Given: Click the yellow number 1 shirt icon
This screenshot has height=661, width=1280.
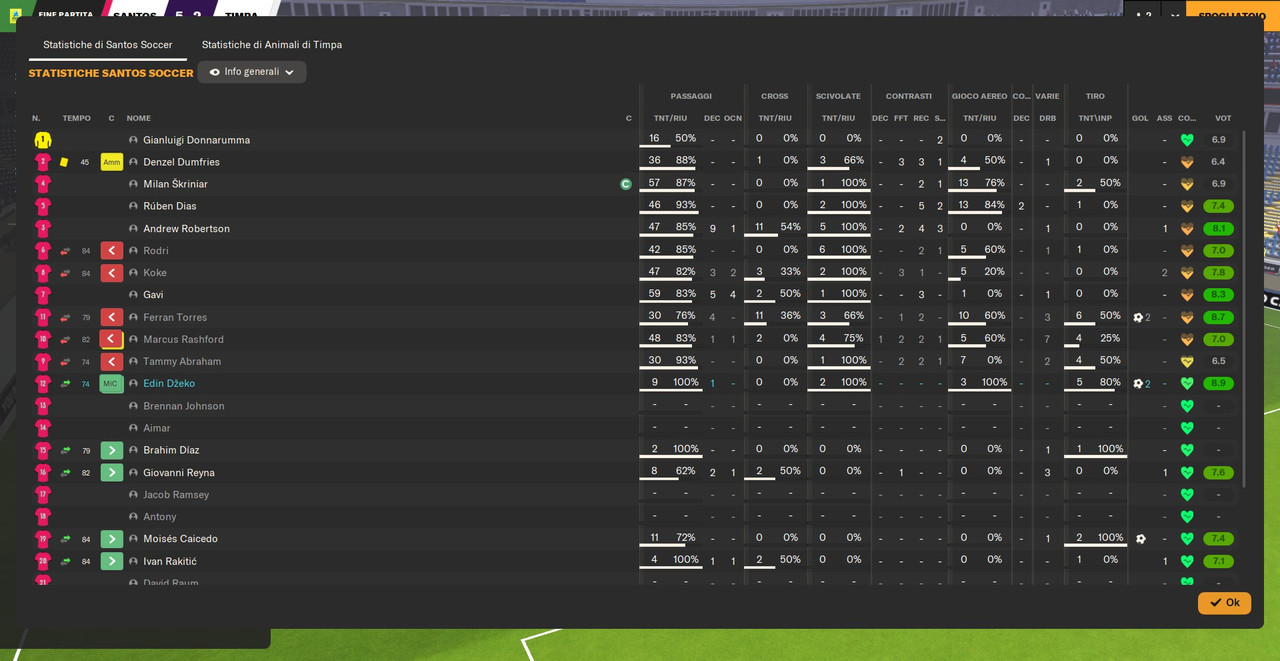Looking at the screenshot, I should 42,140.
